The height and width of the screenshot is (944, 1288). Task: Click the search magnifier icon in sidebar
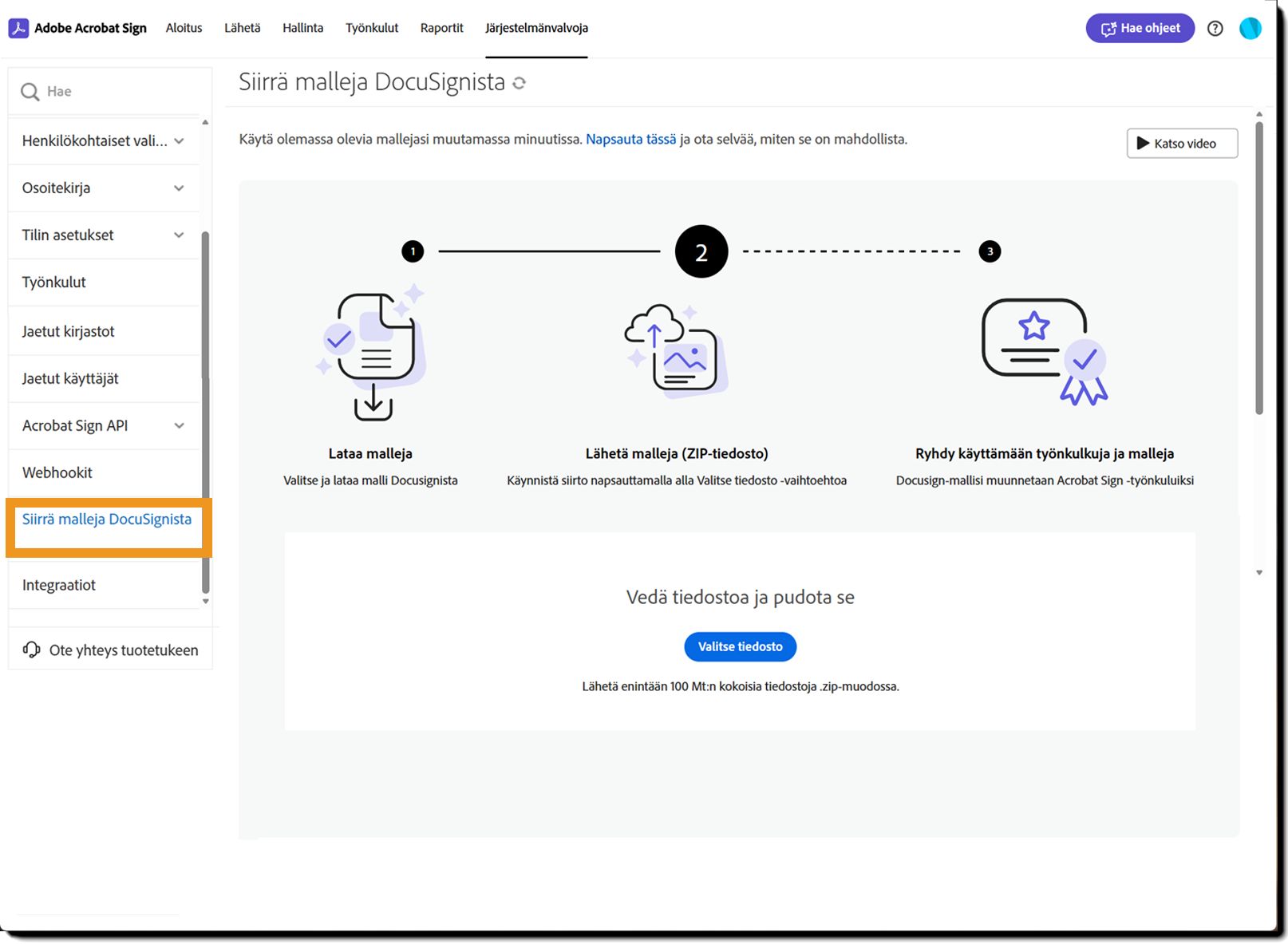pyautogui.click(x=30, y=92)
